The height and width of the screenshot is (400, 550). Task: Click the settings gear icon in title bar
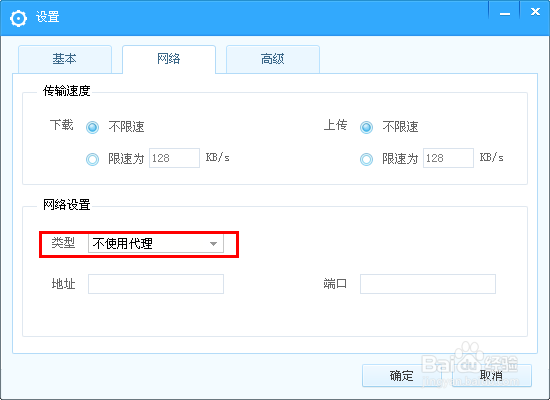18,18
